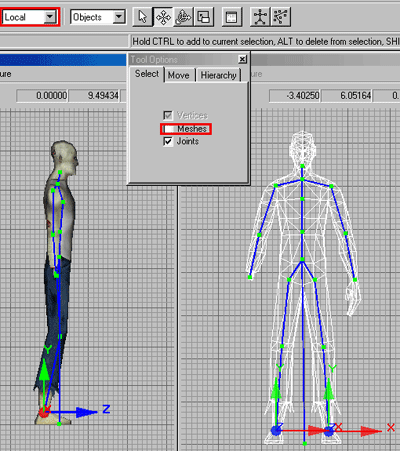400x451 pixels.
Task: Select the skeleton figure joint tool
Action: click(260, 17)
